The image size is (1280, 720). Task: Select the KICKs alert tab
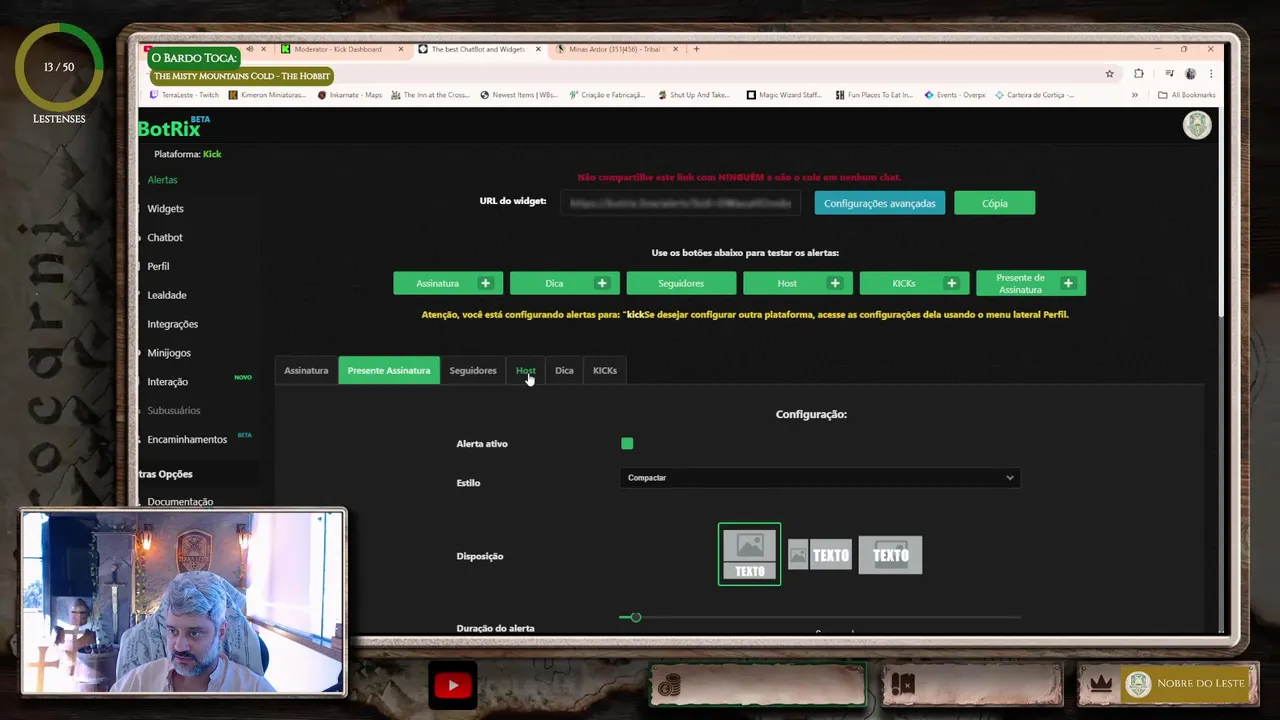pos(605,370)
